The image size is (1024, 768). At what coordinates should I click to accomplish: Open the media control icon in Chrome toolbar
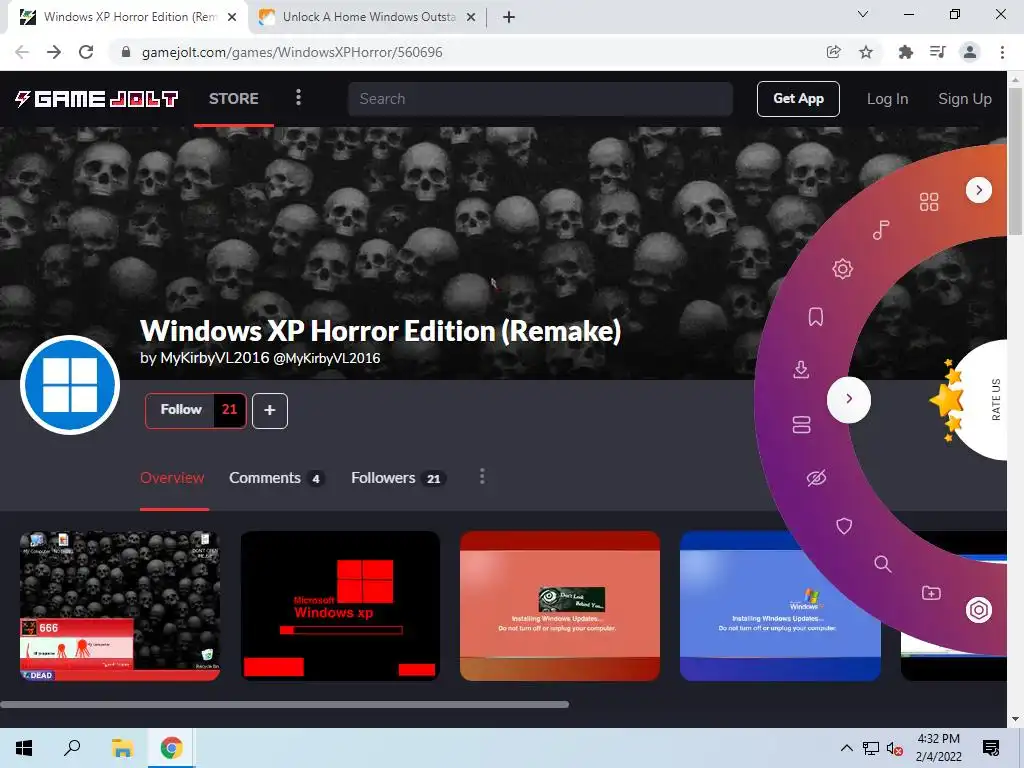(938, 52)
